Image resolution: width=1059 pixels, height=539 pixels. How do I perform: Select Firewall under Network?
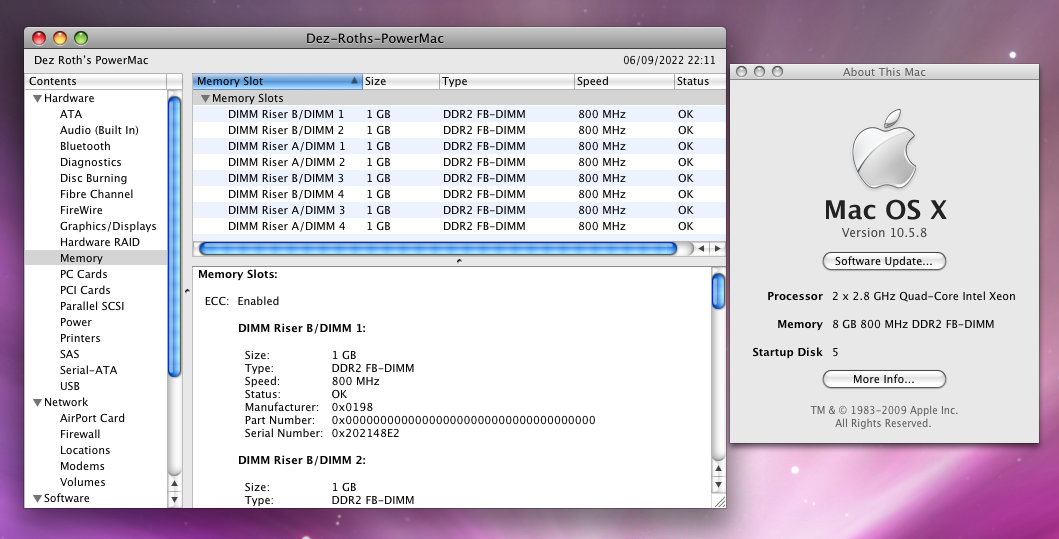click(80, 434)
